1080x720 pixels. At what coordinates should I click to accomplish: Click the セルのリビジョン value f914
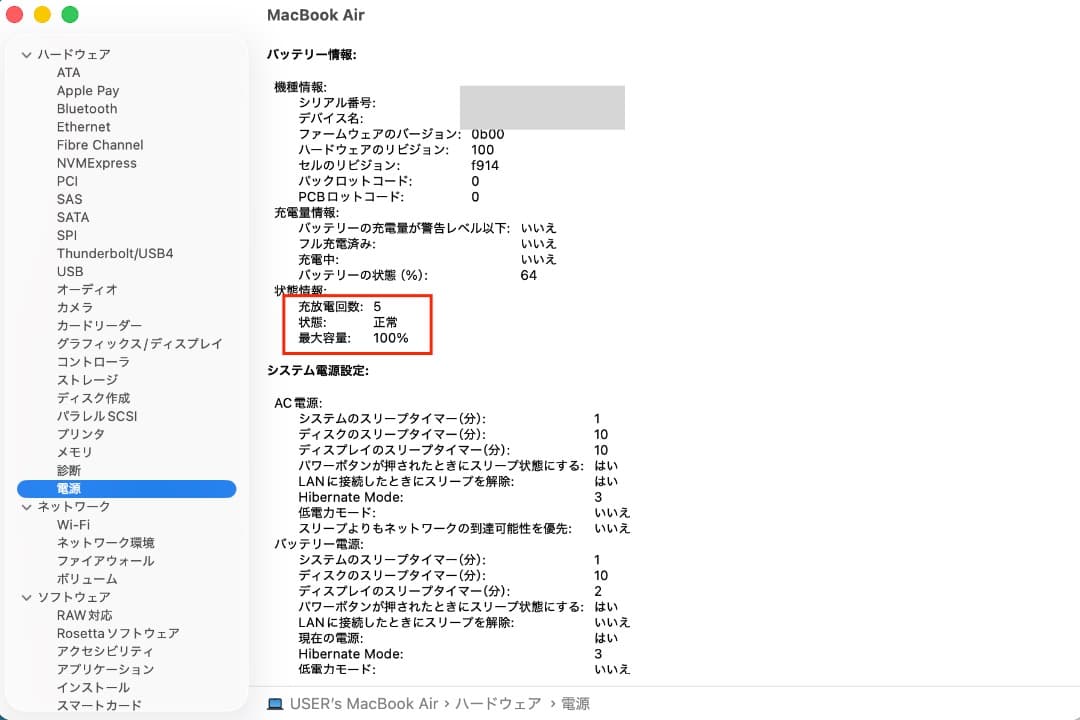tap(485, 165)
